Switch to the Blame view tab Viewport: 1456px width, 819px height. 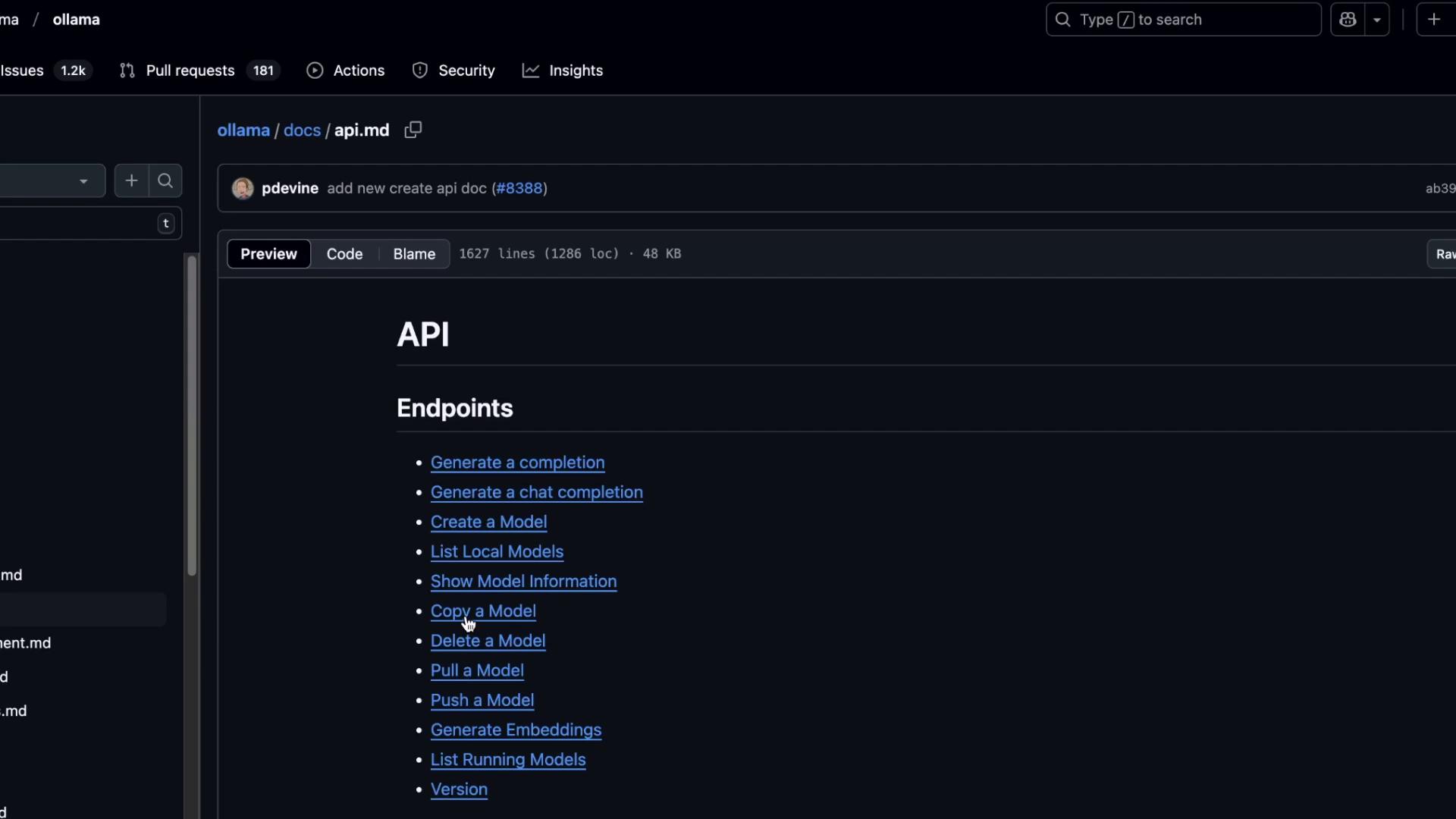pyautogui.click(x=414, y=254)
